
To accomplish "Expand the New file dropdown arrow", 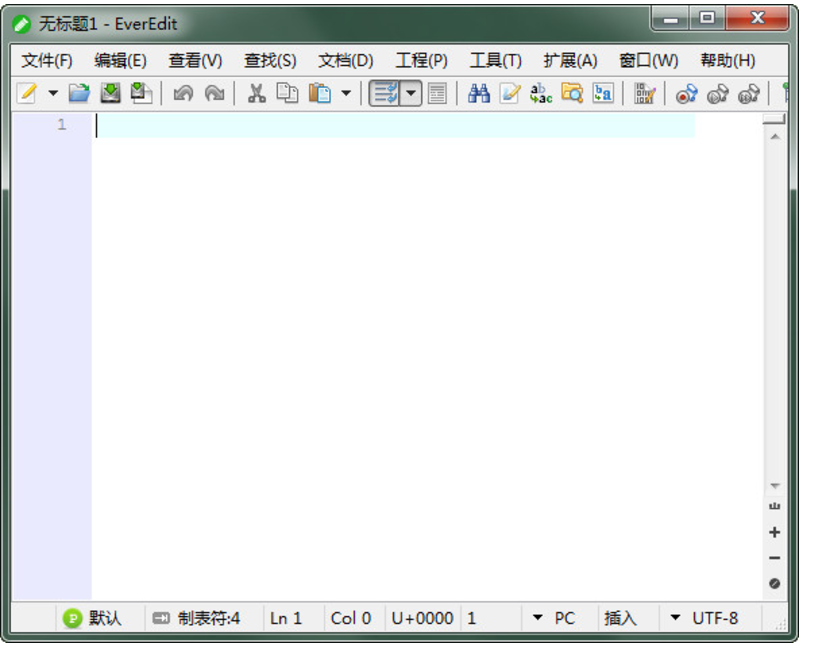I will 53,94.
